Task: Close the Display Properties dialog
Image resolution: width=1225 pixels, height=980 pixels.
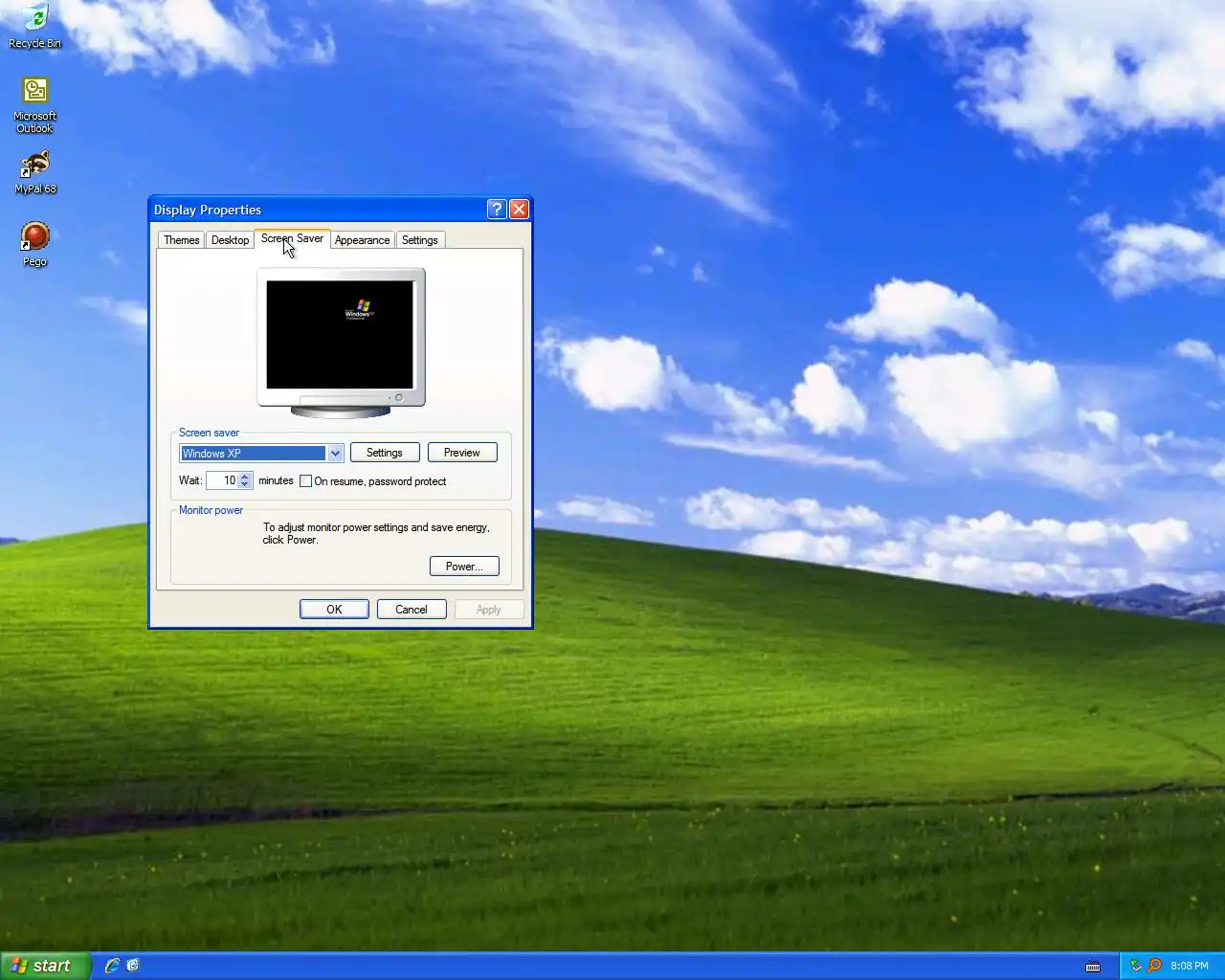Action: point(519,210)
